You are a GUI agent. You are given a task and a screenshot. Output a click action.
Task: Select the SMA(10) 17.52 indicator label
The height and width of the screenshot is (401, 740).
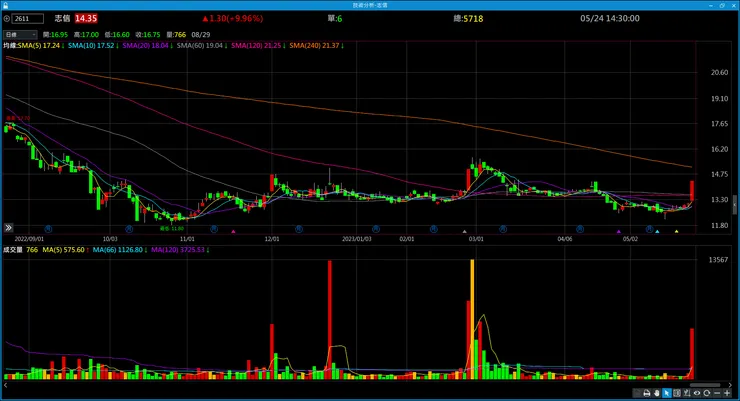93,46
